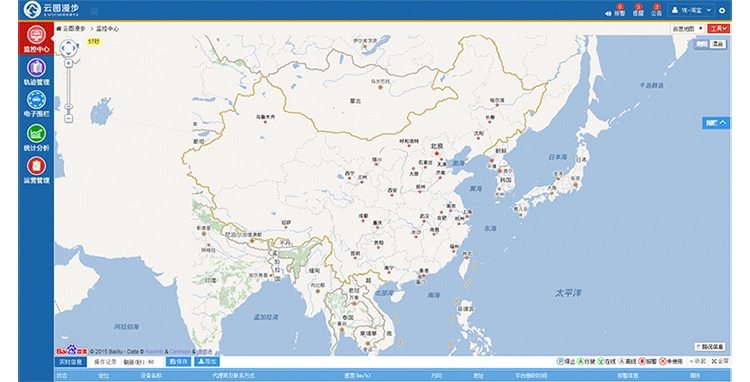Click the 监控中心 breadcrumb item
The image size is (750, 382).
(107, 29)
